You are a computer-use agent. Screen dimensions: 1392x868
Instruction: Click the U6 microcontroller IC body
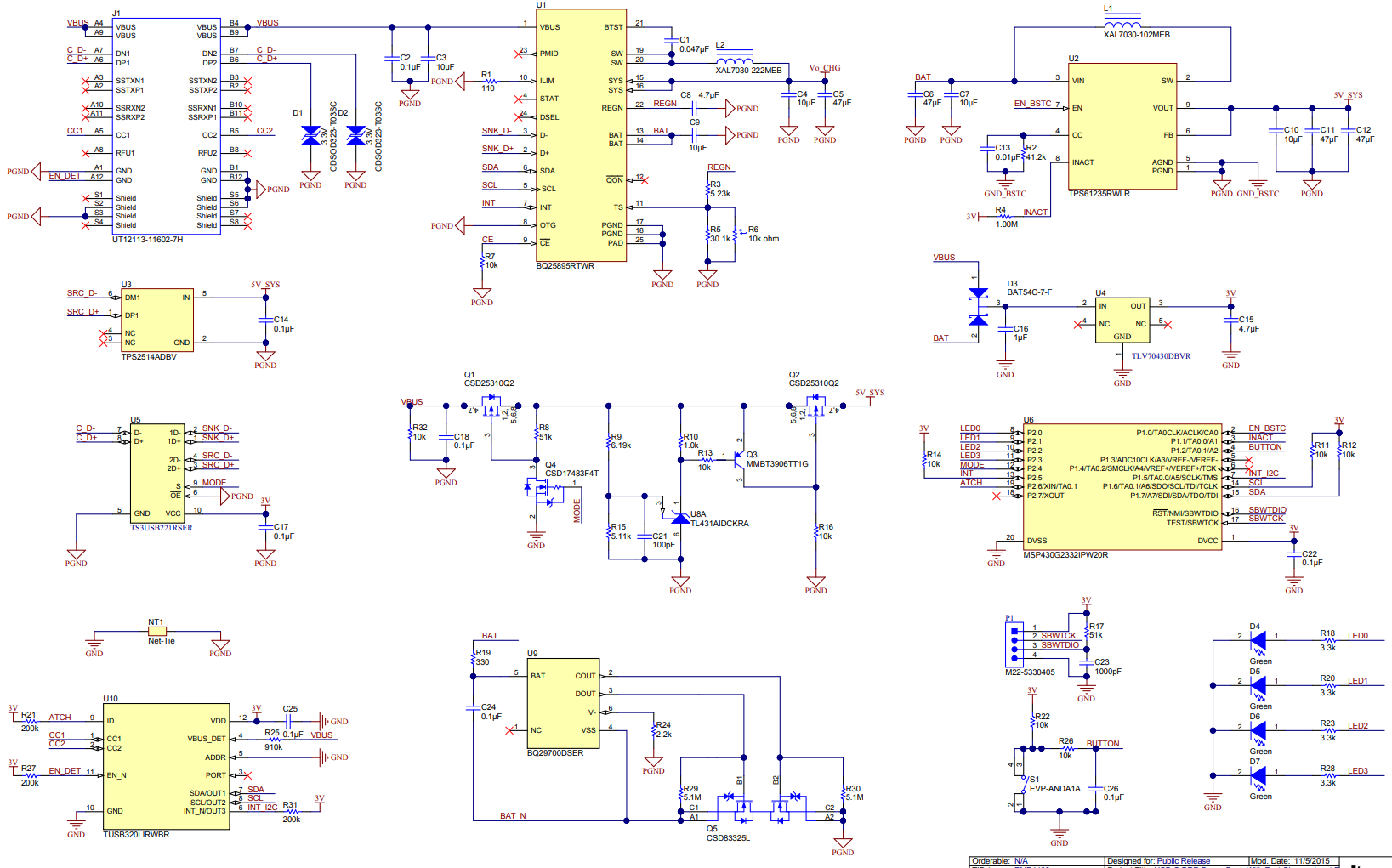point(1122,487)
